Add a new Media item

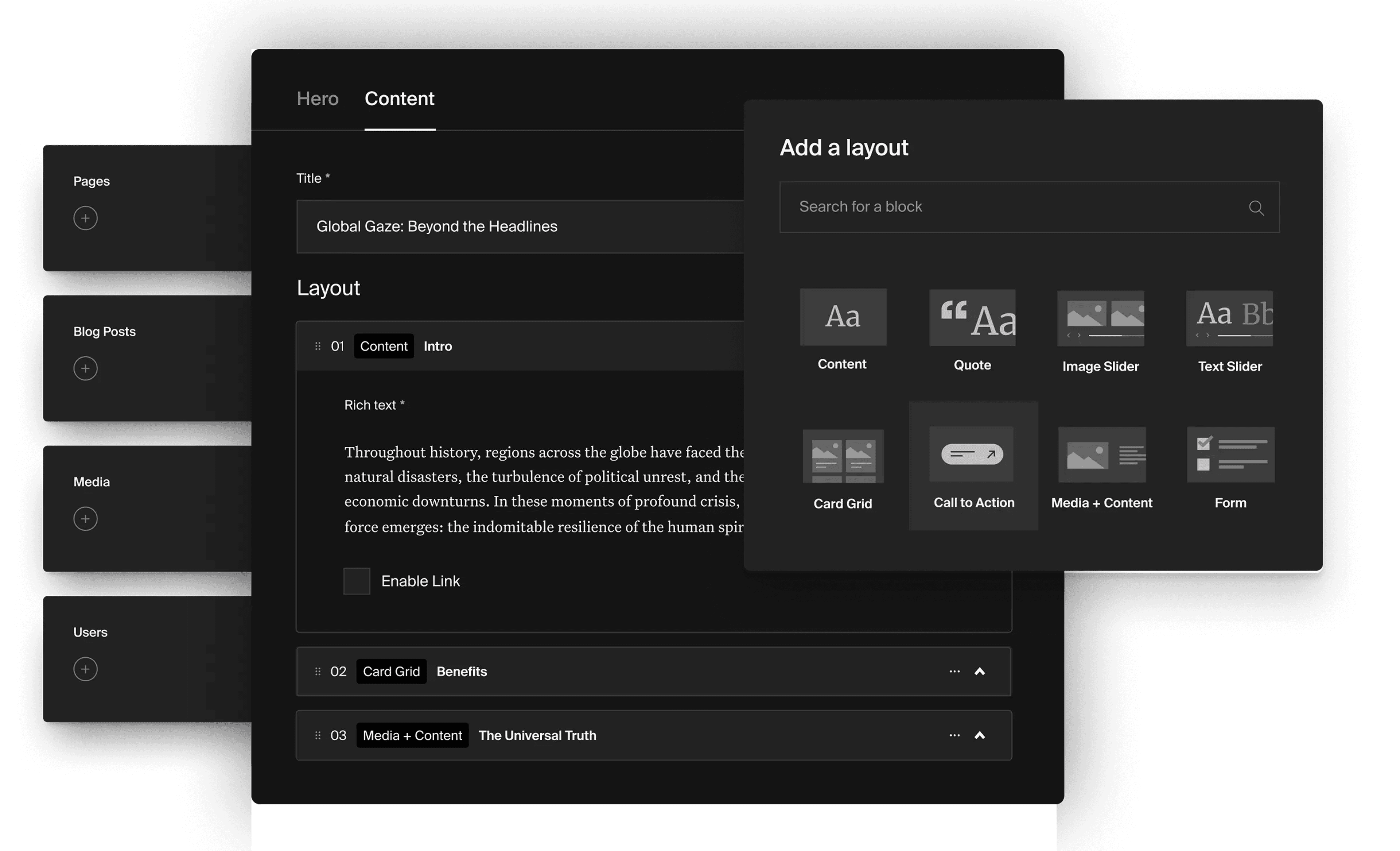point(86,518)
